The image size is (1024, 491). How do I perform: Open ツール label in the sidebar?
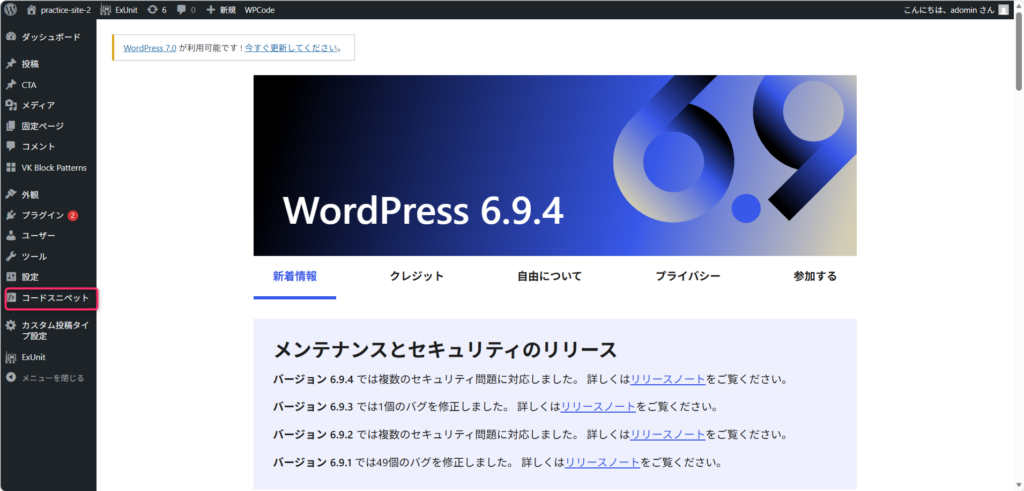(34, 257)
